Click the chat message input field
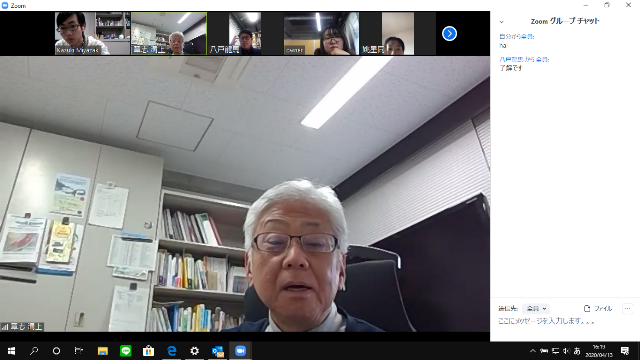 [x=564, y=321]
